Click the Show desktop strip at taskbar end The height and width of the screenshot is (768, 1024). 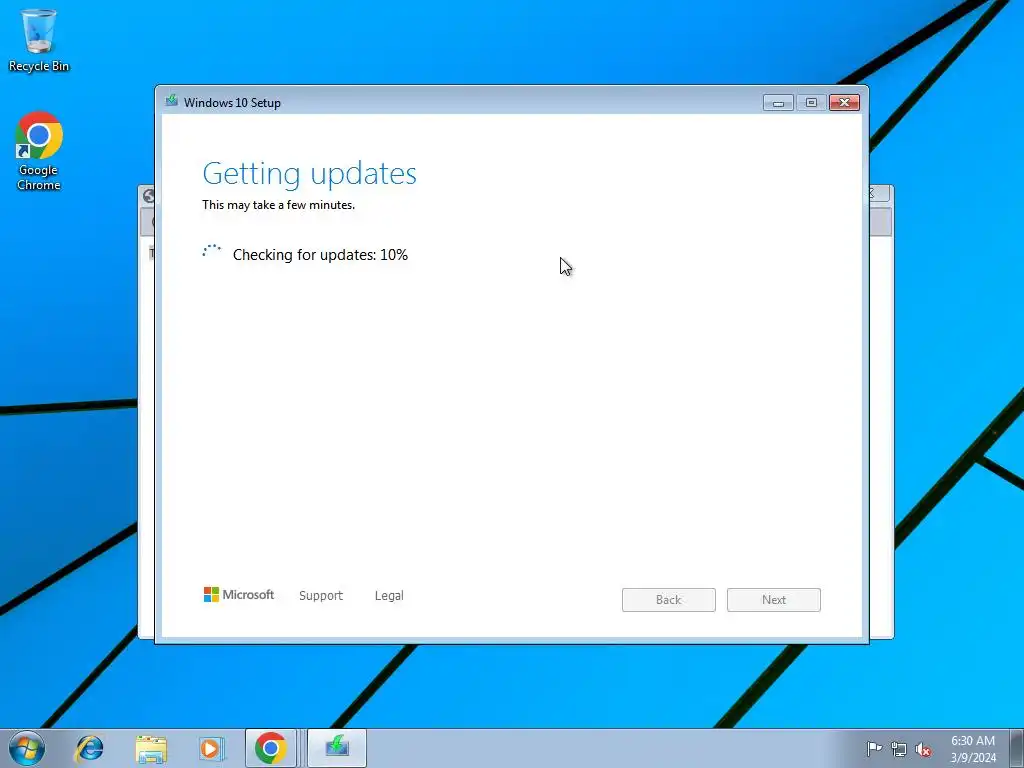[1017, 748]
